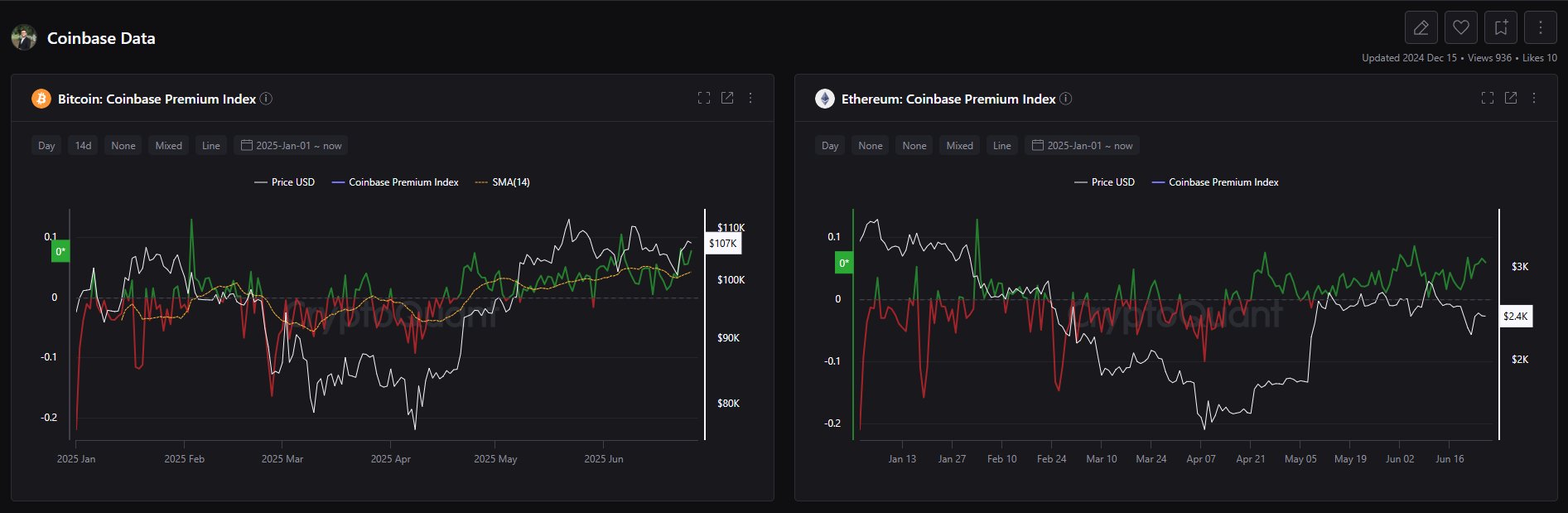This screenshot has width=1568, height=513.
Task: Open Ethereum chart three-dot menu
Action: 1534,99
